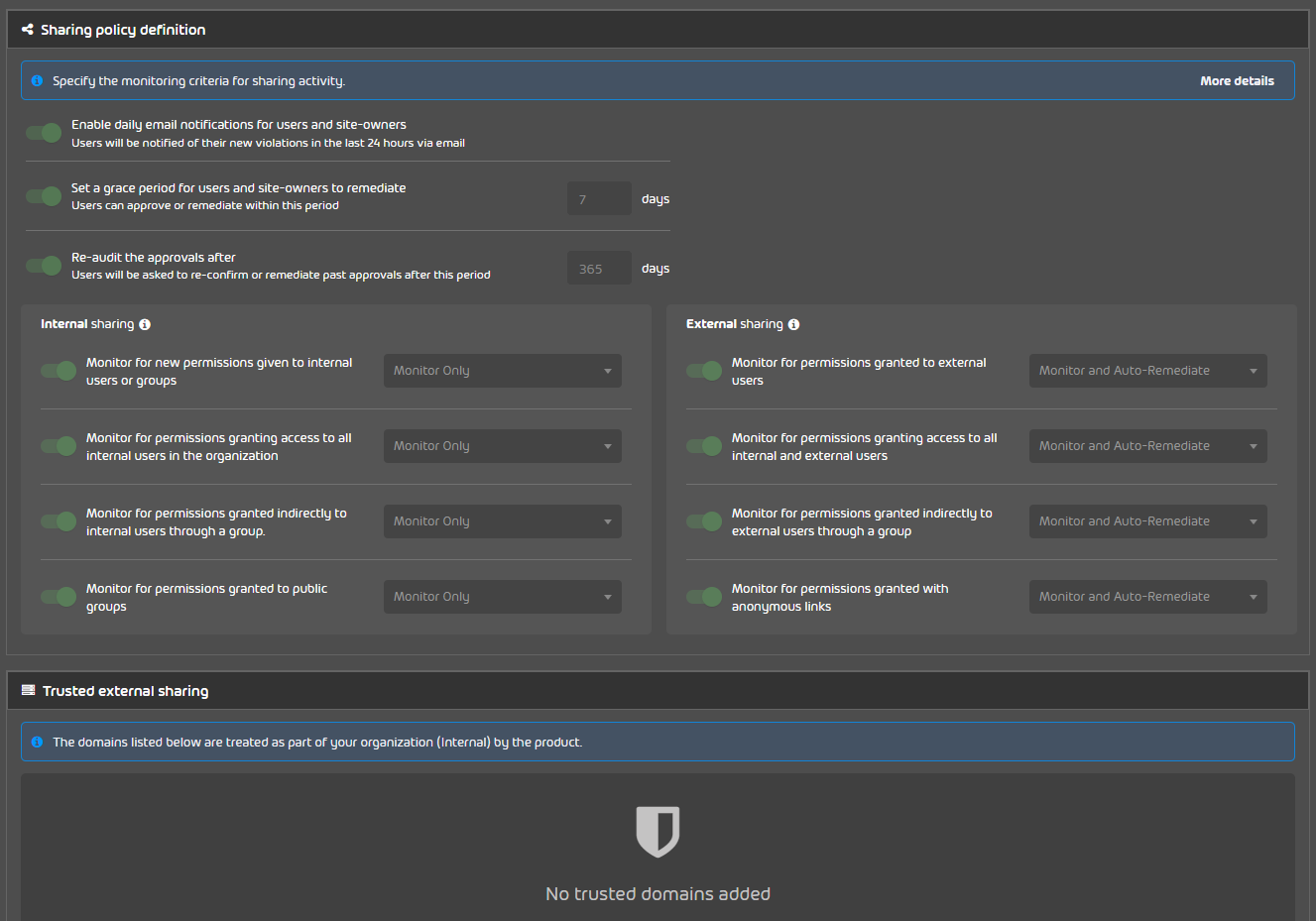Open the Monitor Only dropdown for new internal permissions
The width and height of the screenshot is (1316, 921).
pyautogui.click(x=502, y=370)
